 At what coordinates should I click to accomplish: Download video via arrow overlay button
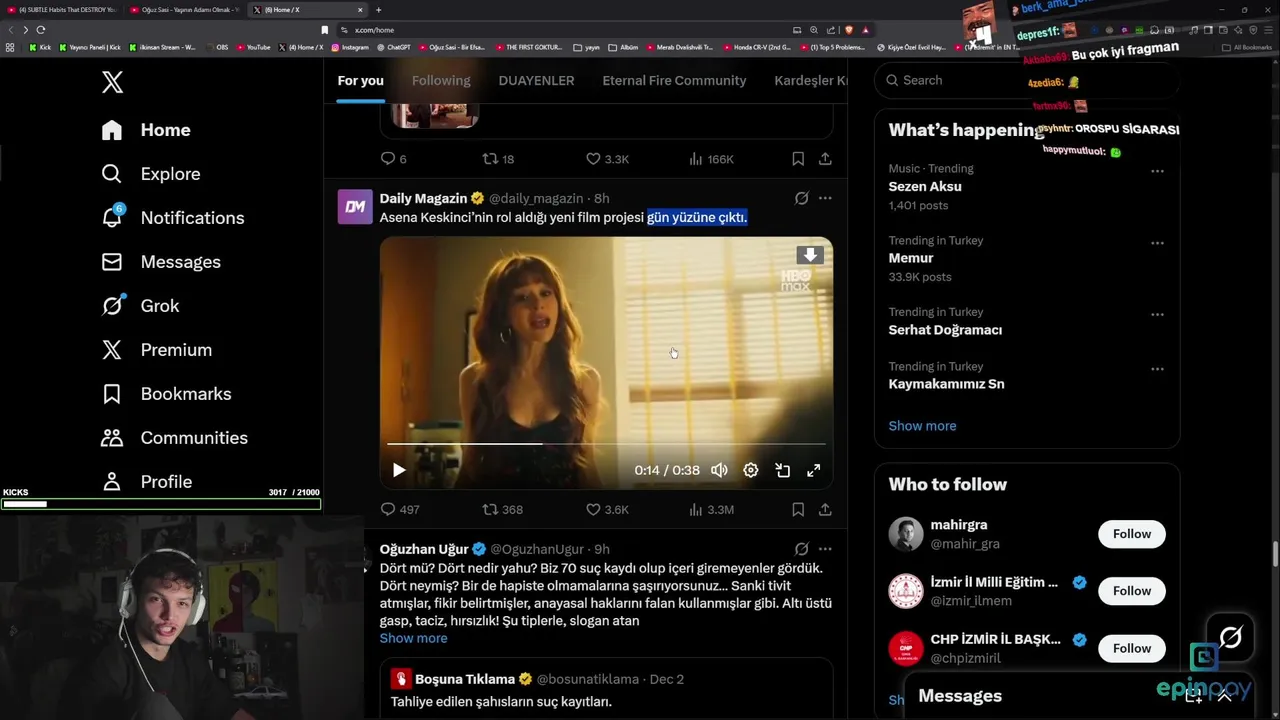click(810, 255)
